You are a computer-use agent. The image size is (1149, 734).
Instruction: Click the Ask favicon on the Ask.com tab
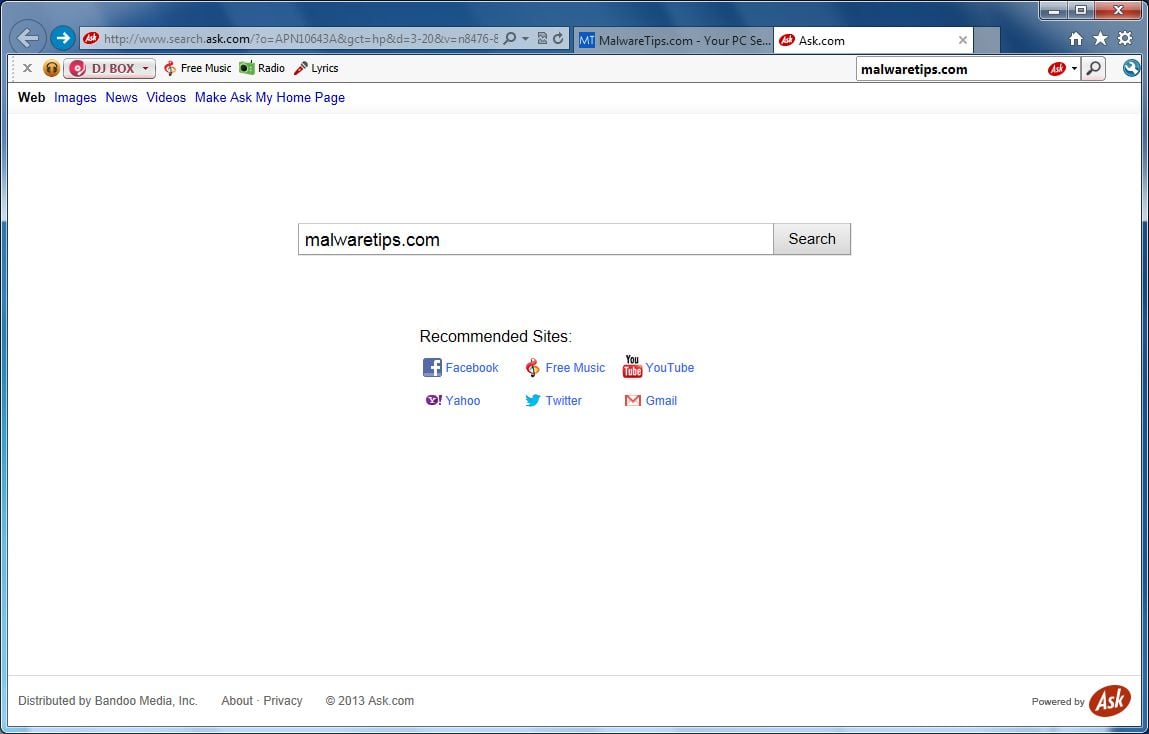[787, 40]
